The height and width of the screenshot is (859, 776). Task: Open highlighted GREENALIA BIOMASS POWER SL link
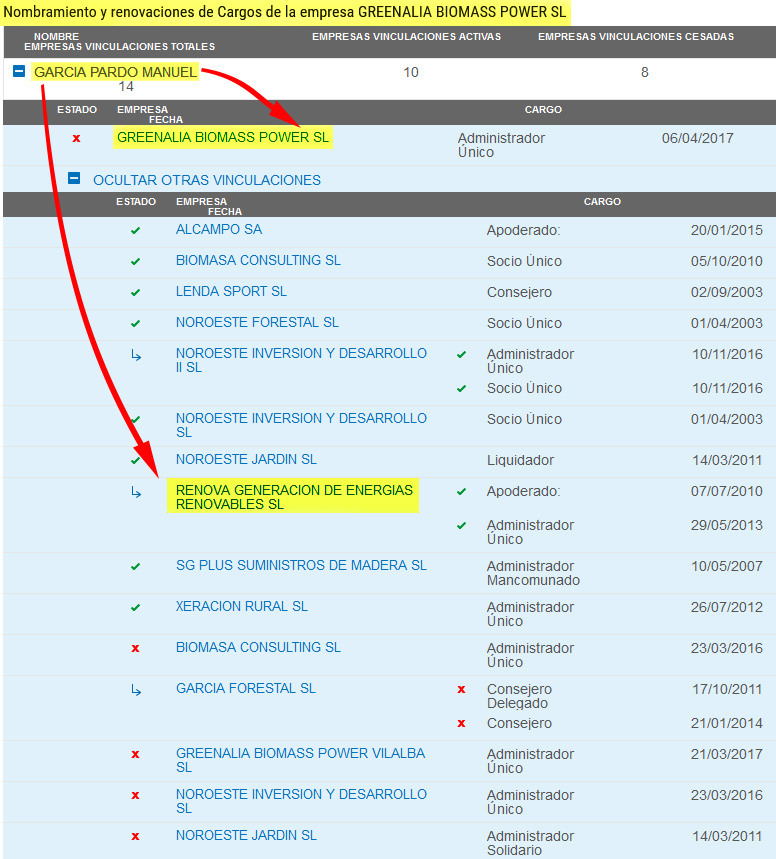point(223,137)
